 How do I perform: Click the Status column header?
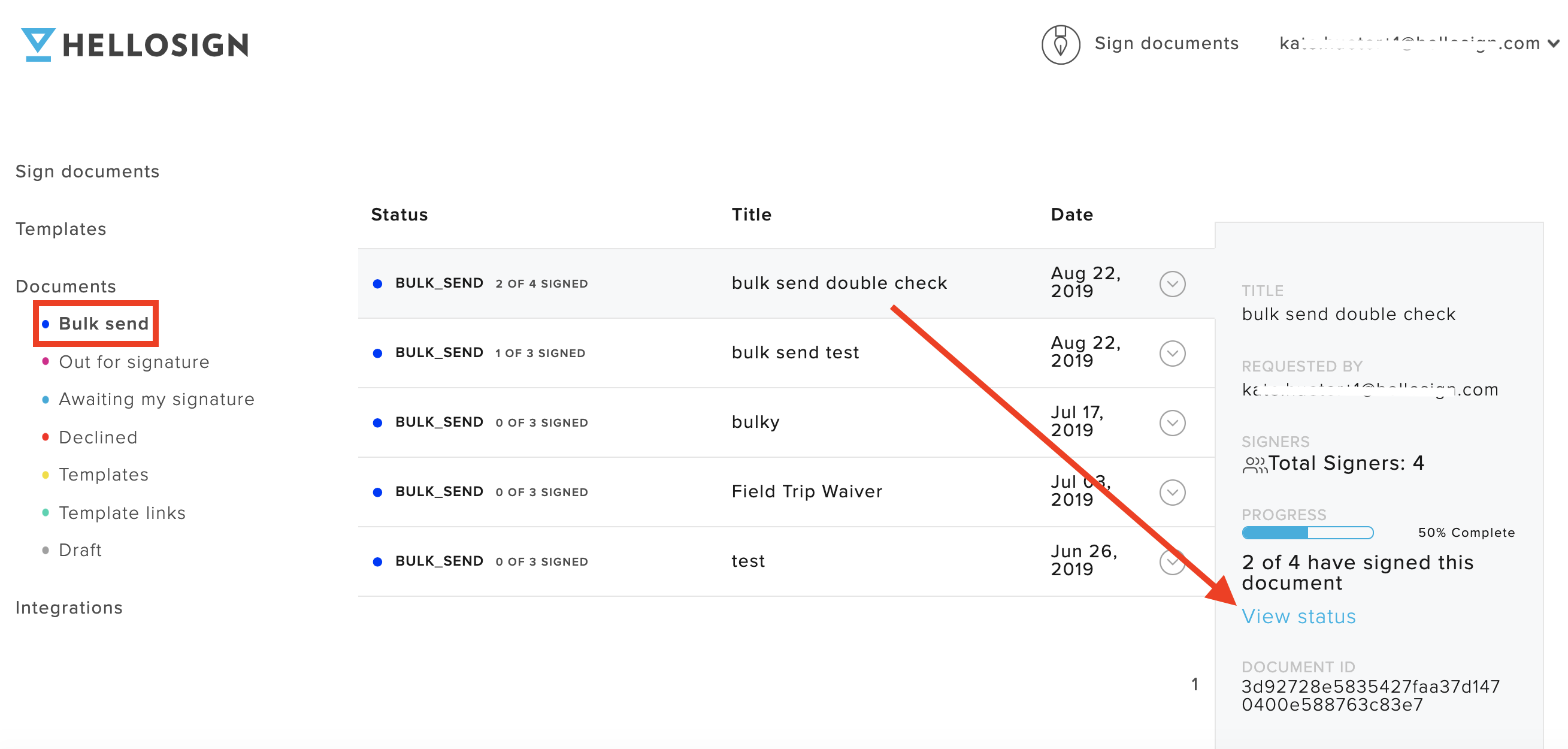[399, 215]
